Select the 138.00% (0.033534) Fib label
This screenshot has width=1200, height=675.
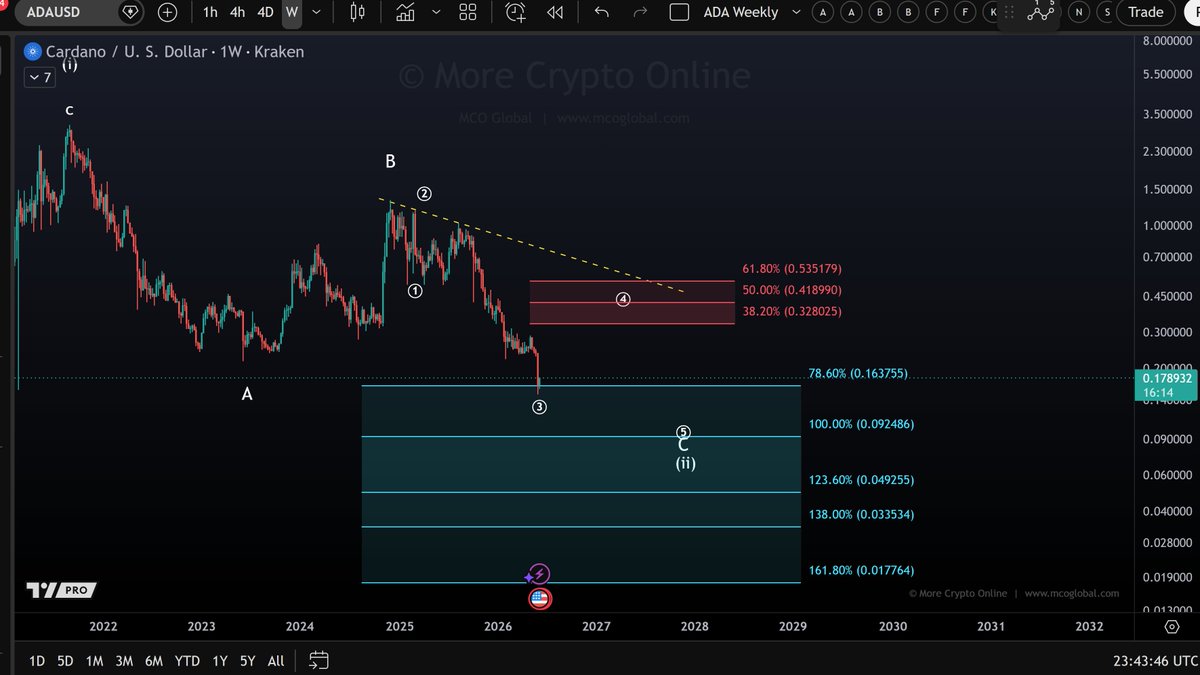tap(861, 515)
